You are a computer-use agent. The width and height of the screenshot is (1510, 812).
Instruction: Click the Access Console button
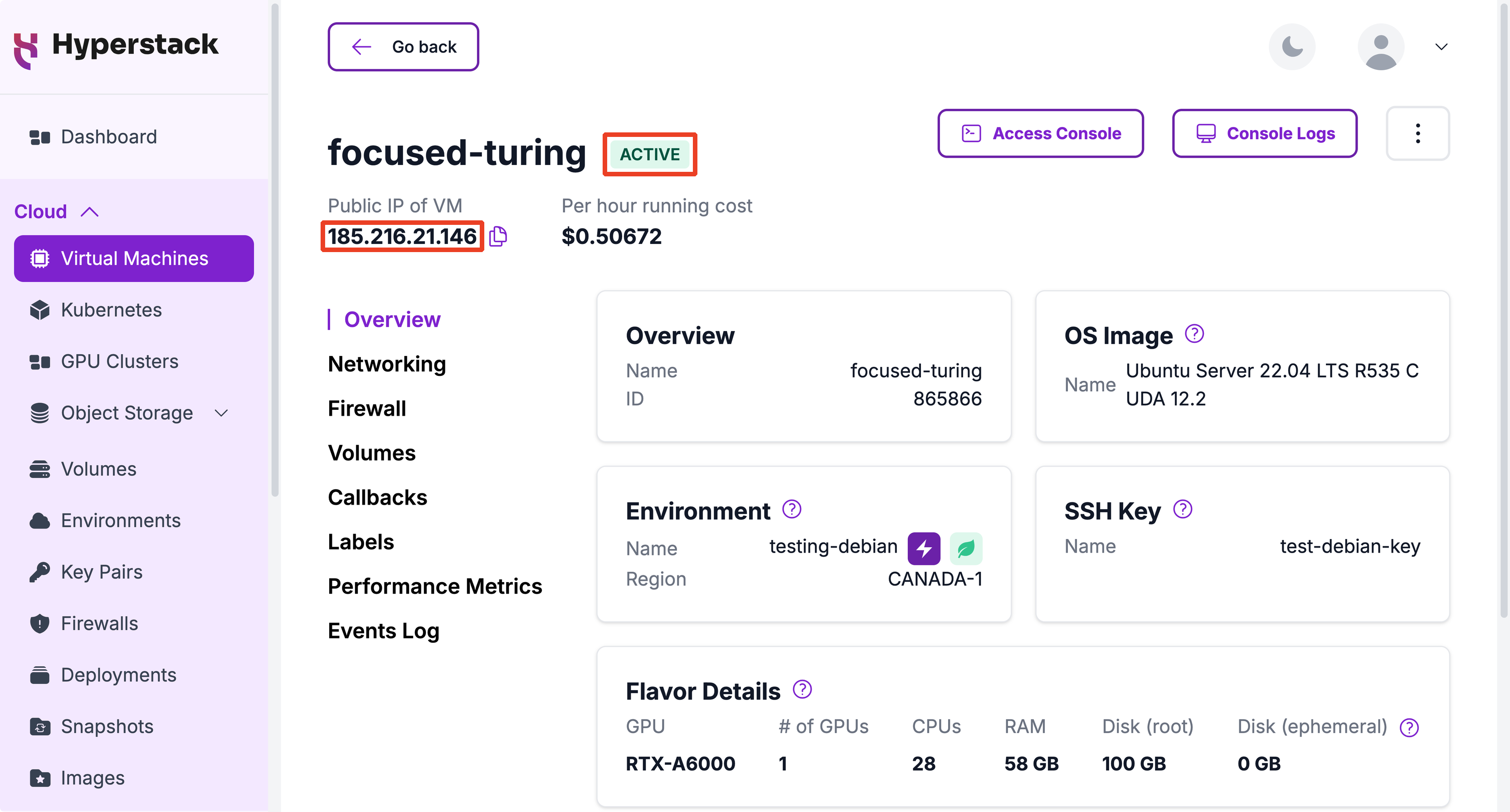point(1041,134)
